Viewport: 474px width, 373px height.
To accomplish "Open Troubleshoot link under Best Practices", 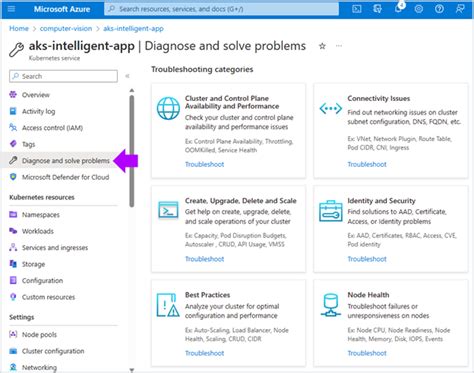I will [x=204, y=353].
